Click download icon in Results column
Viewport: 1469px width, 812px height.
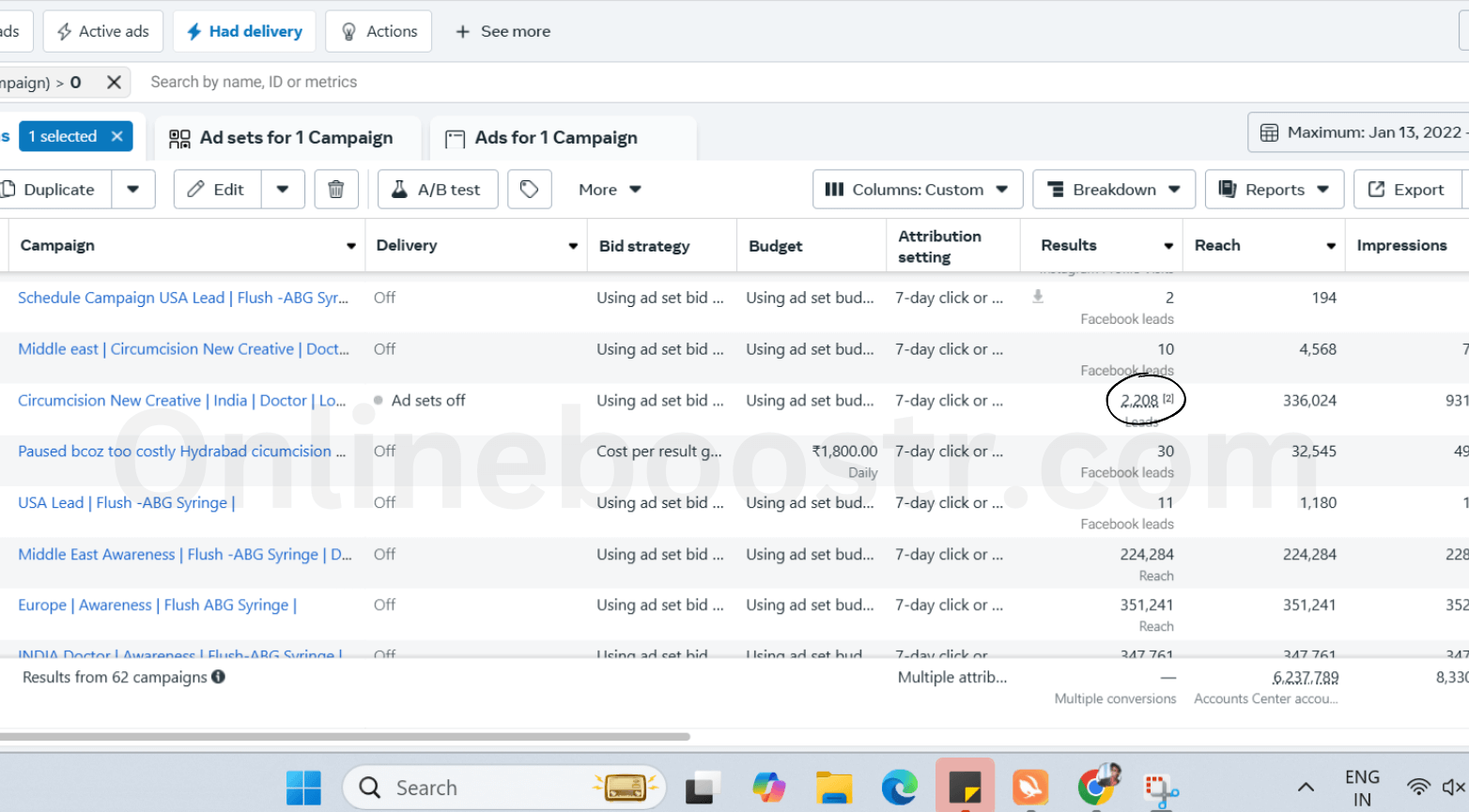point(1038,297)
